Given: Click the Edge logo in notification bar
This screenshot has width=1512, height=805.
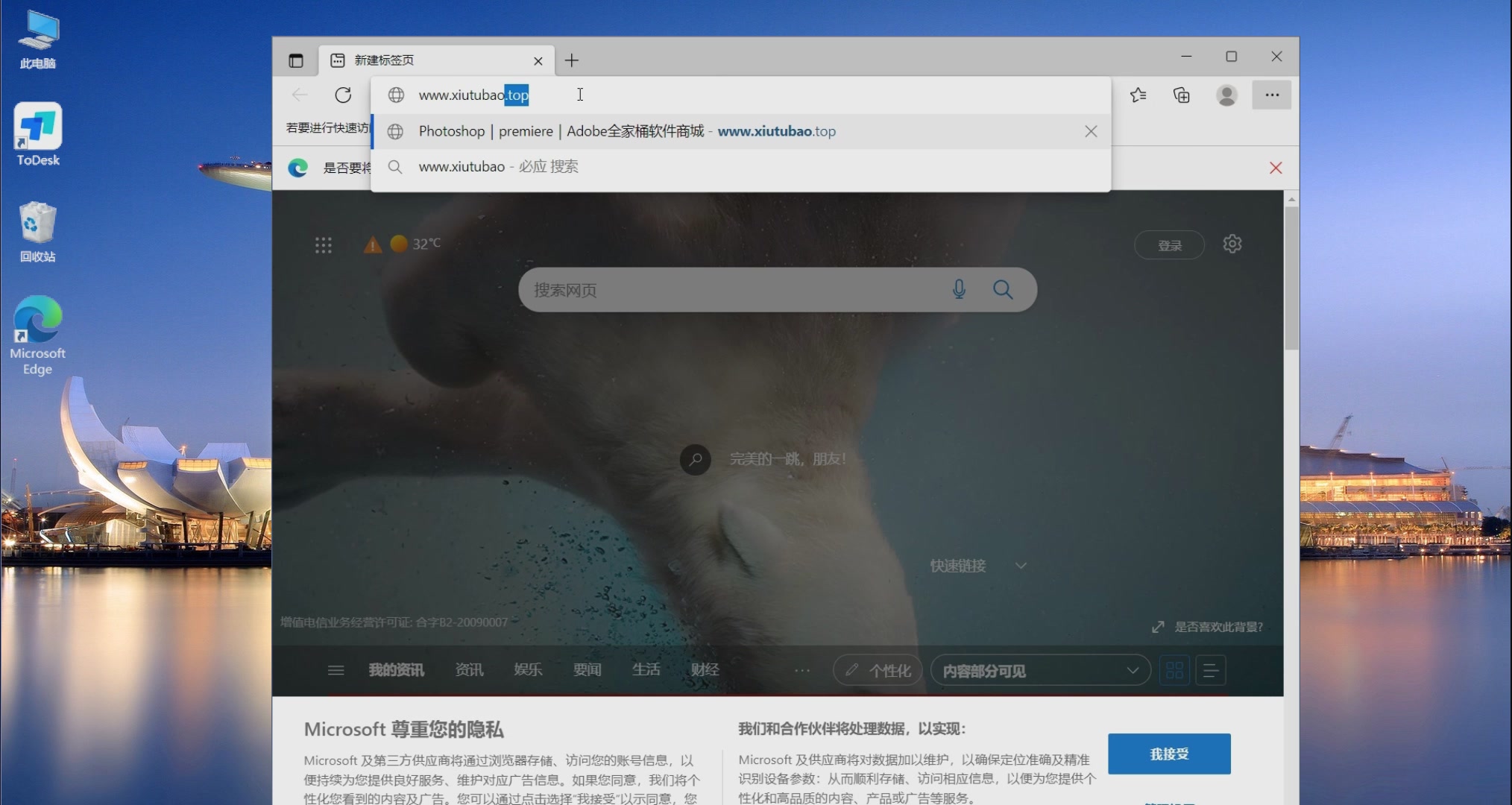Looking at the screenshot, I should click(298, 168).
